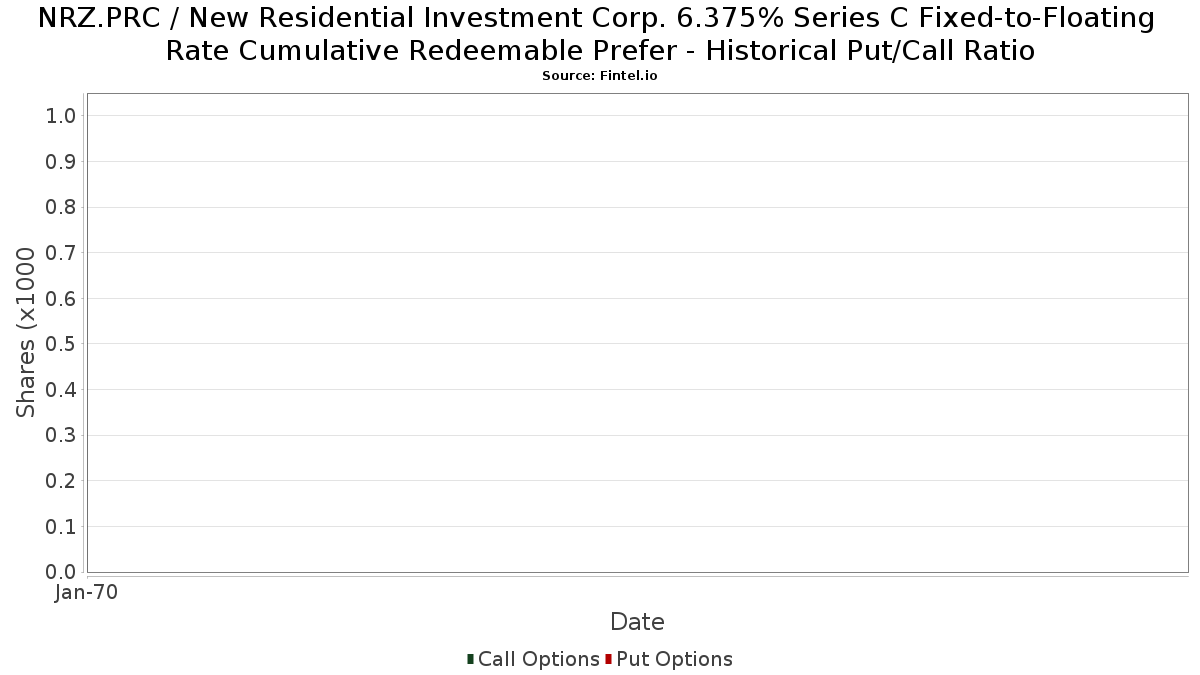Viewport: 1200px width, 675px height.
Task: Click the Jan-70 x-axis label
Action: pyautogui.click(x=86, y=592)
